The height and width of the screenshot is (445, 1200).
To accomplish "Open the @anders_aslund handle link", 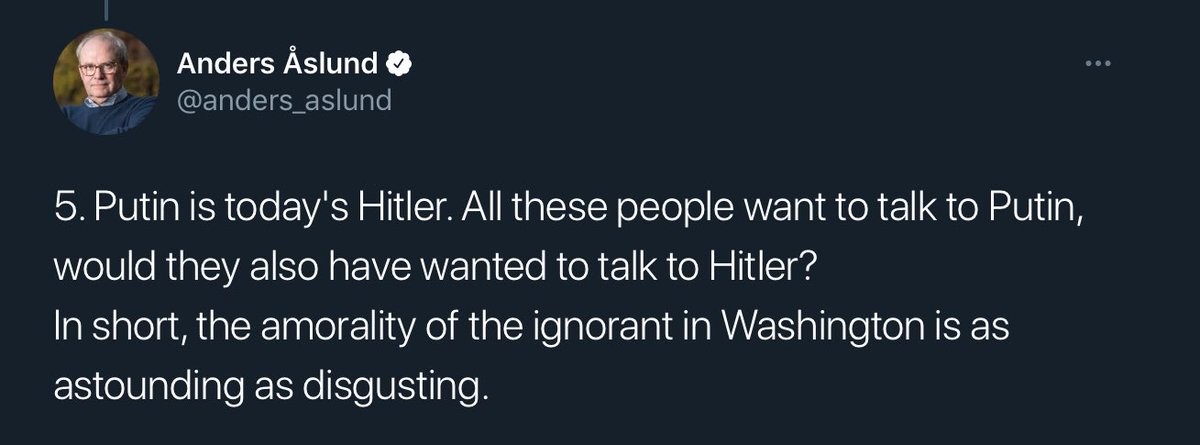I will click(x=284, y=100).
